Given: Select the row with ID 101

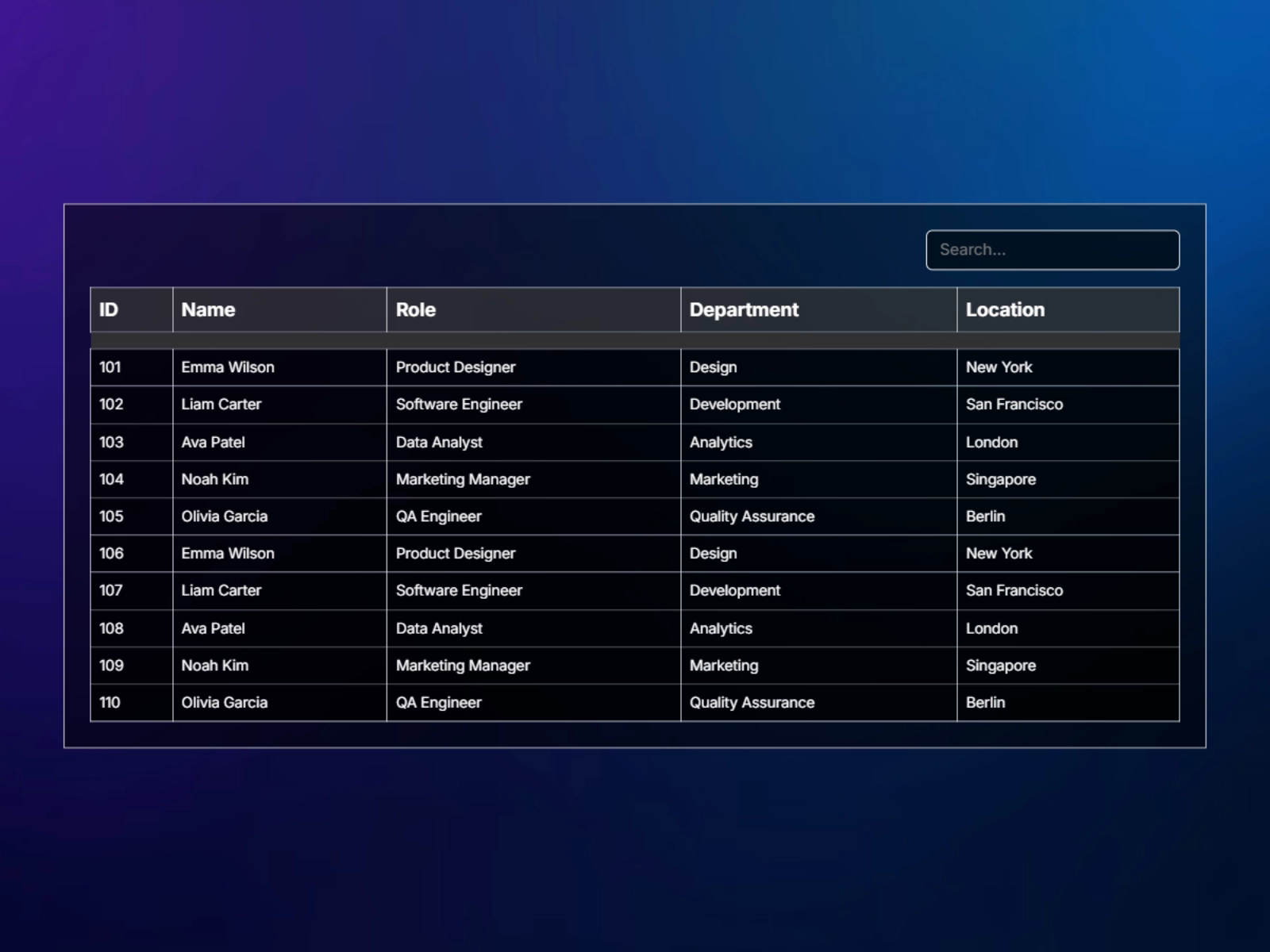Looking at the screenshot, I should 110,367.
